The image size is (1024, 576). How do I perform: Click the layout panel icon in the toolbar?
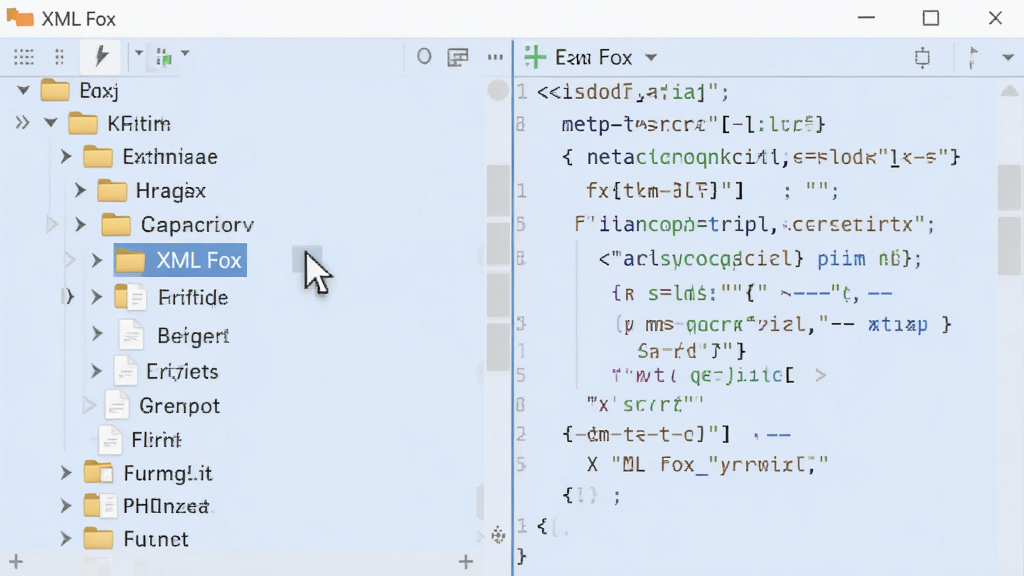(458, 57)
